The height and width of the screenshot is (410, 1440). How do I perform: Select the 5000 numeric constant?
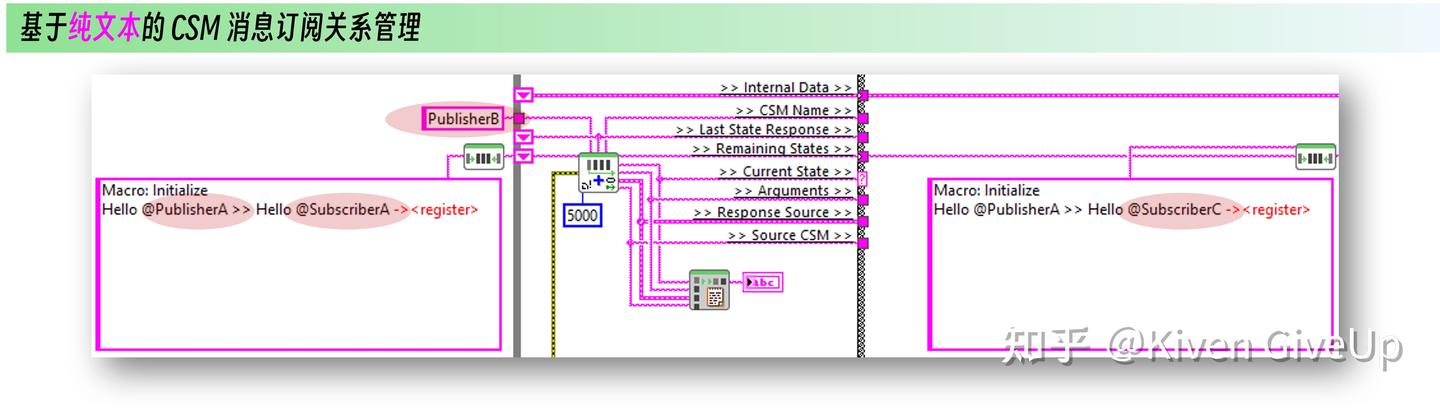click(x=582, y=214)
